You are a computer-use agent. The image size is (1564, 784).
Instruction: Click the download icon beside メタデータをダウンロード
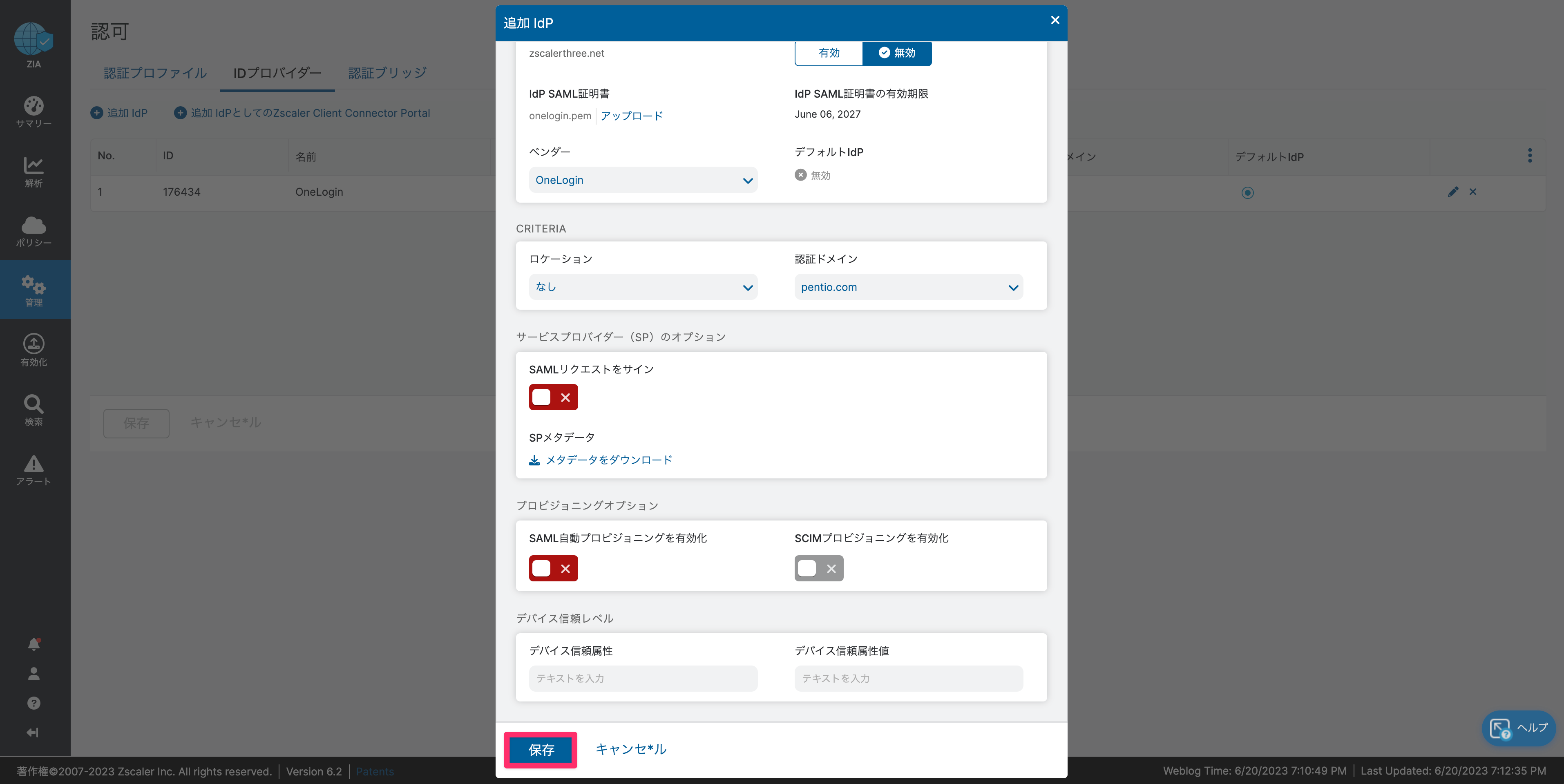534,460
